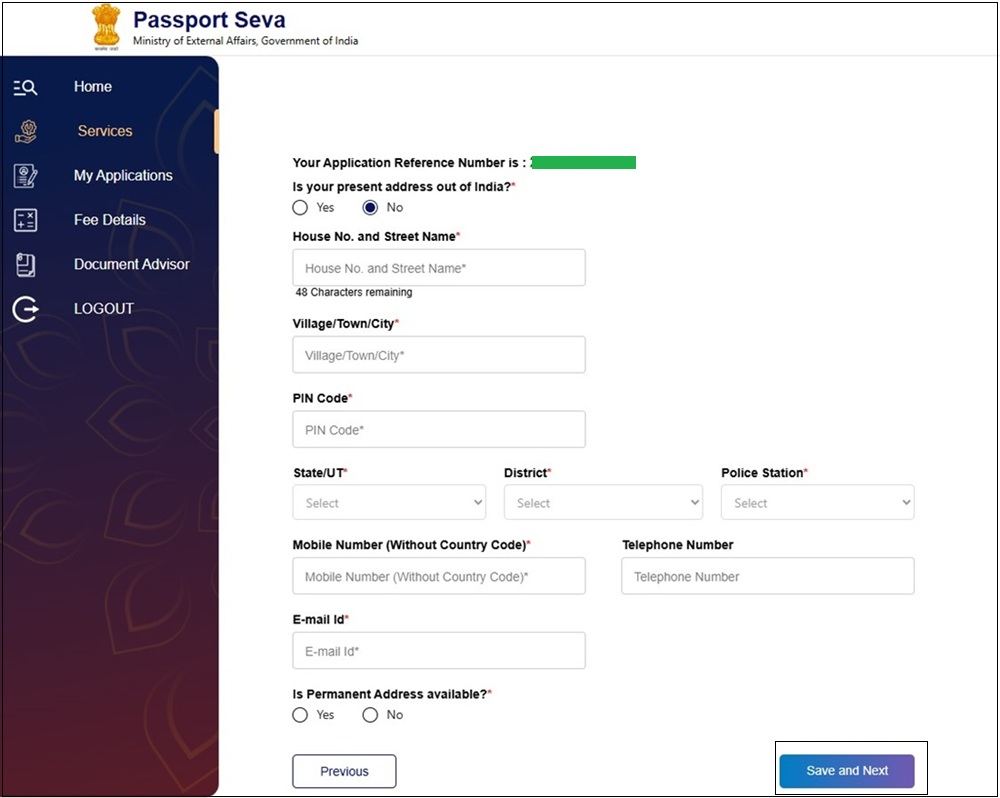Click into the PIN Code field

click(439, 429)
